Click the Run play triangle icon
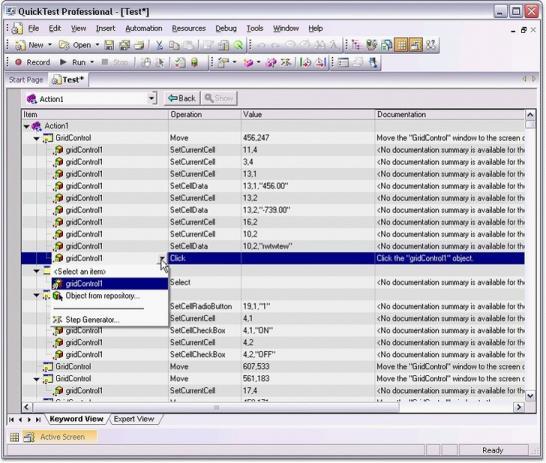 click(x=63, y=62)
